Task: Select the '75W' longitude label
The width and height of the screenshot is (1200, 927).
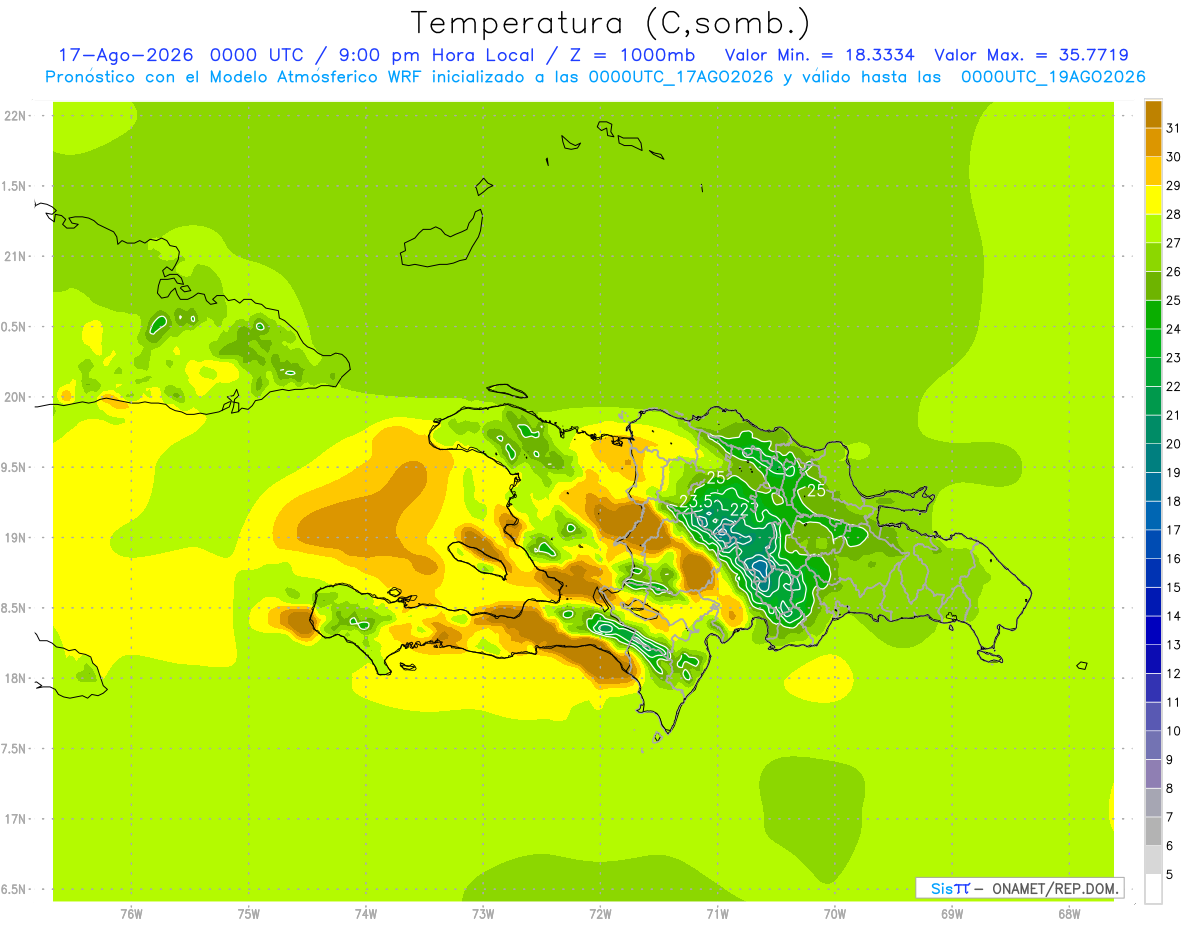Action: [x=248, y=914]
